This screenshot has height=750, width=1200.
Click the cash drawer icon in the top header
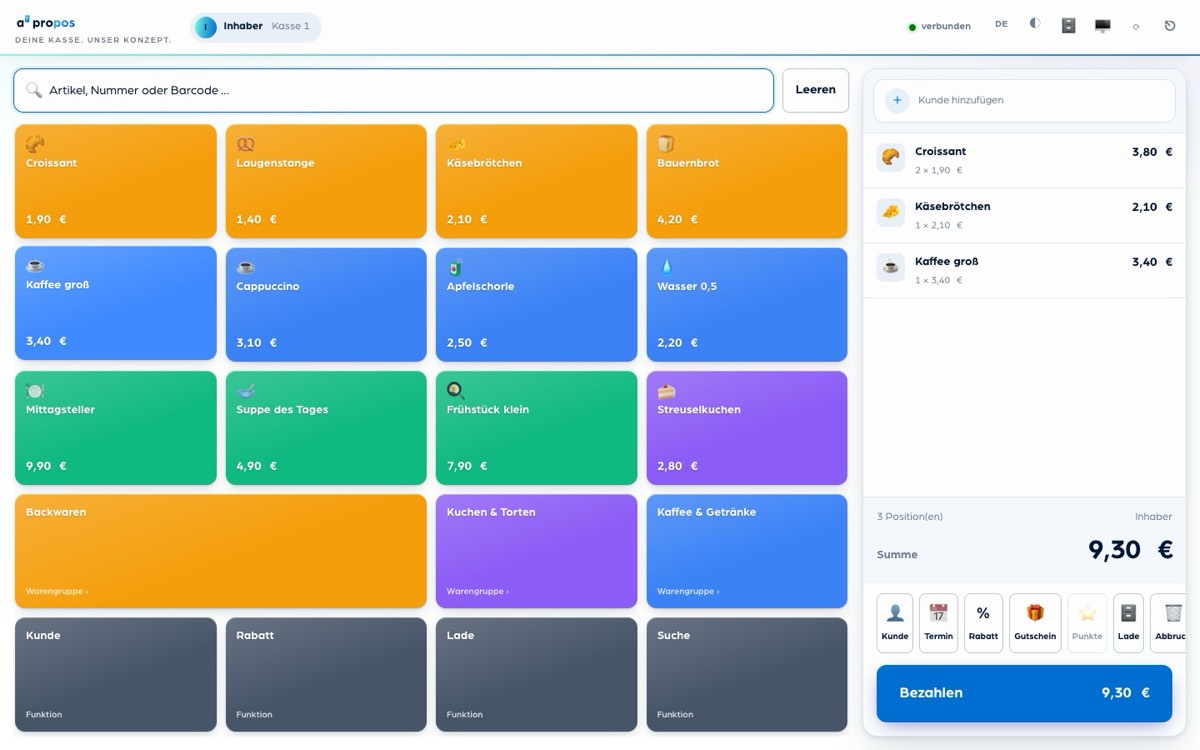click(1068, 25)
